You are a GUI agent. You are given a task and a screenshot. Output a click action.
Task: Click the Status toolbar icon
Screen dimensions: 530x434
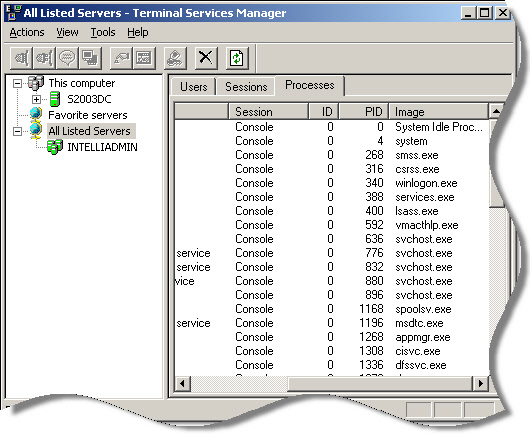point(144,58)
